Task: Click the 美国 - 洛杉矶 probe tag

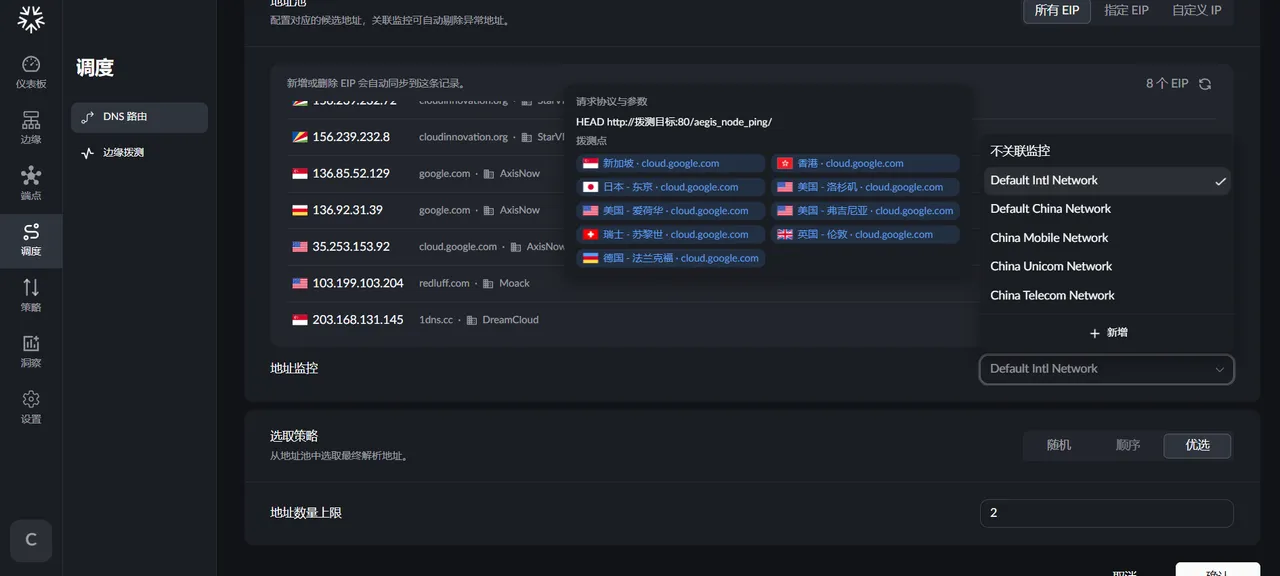Action: [865, 187]
